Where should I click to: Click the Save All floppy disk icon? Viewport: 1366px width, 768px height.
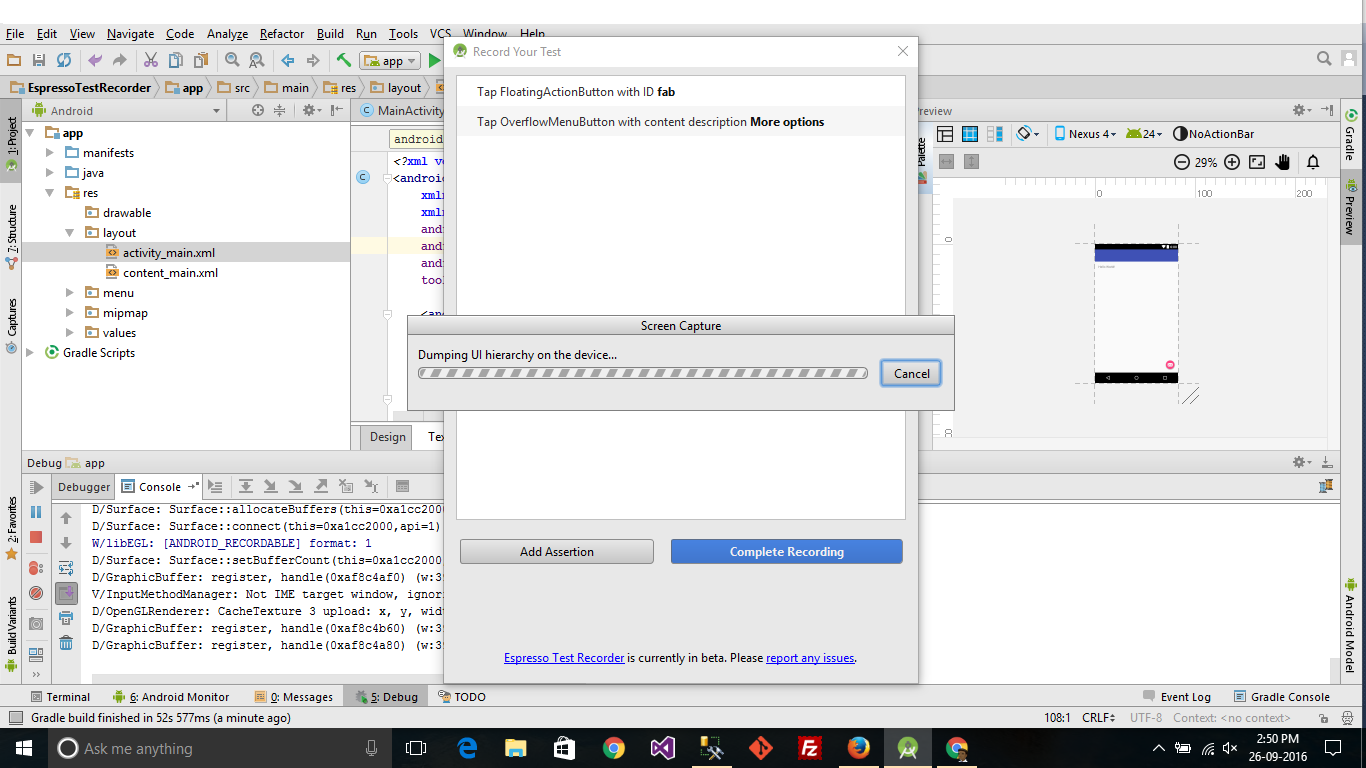click(x=39, y=61)
